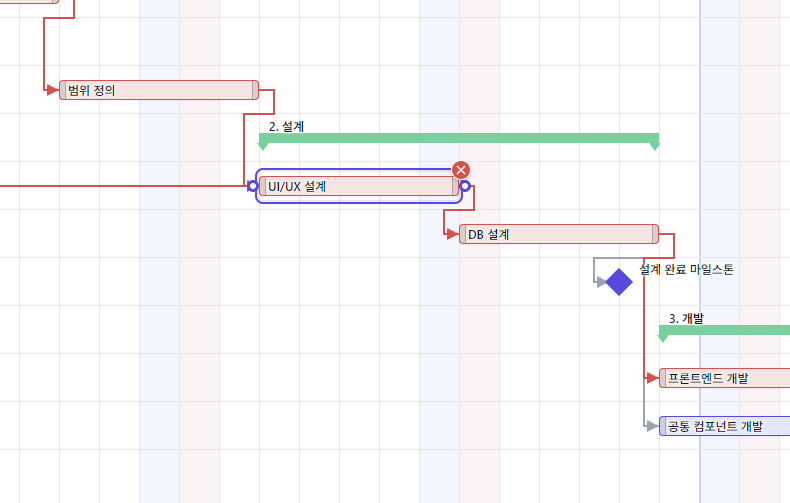Select the 공통 컴포넌트 개발 task bar

(725, 426)
